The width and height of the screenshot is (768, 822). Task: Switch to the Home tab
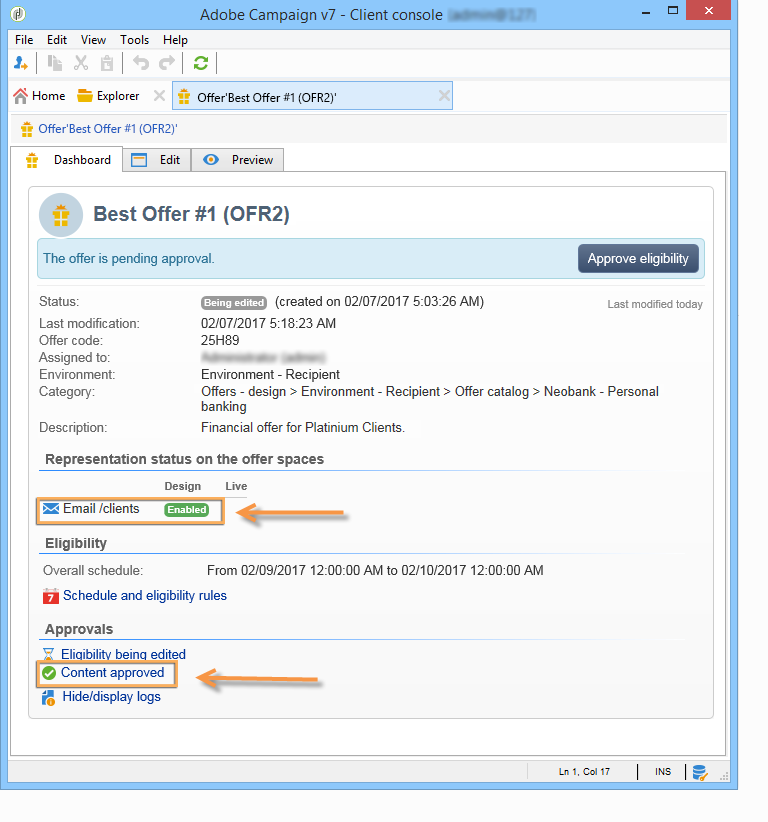39,96
